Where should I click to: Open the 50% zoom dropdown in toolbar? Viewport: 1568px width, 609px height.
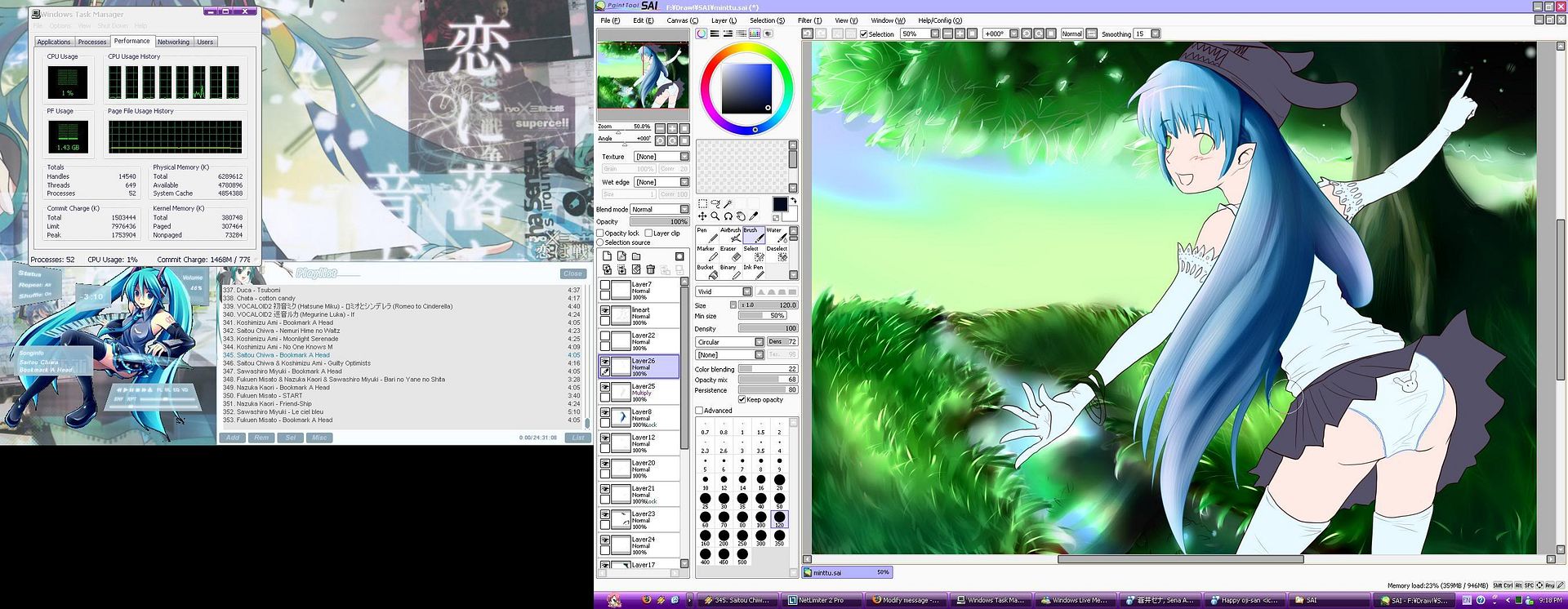click(920, 34)
